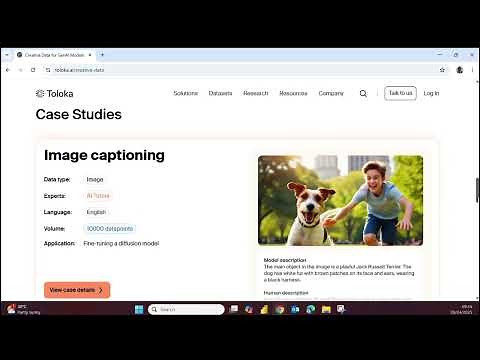This screenshot has height=360, width=480.
Task: Open the Solutions menu
Action: (x=186, y=93)
